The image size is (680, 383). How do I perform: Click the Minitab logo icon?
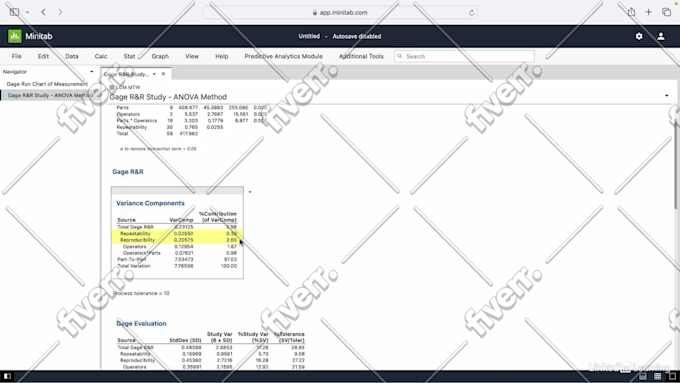tap(15, 36)
